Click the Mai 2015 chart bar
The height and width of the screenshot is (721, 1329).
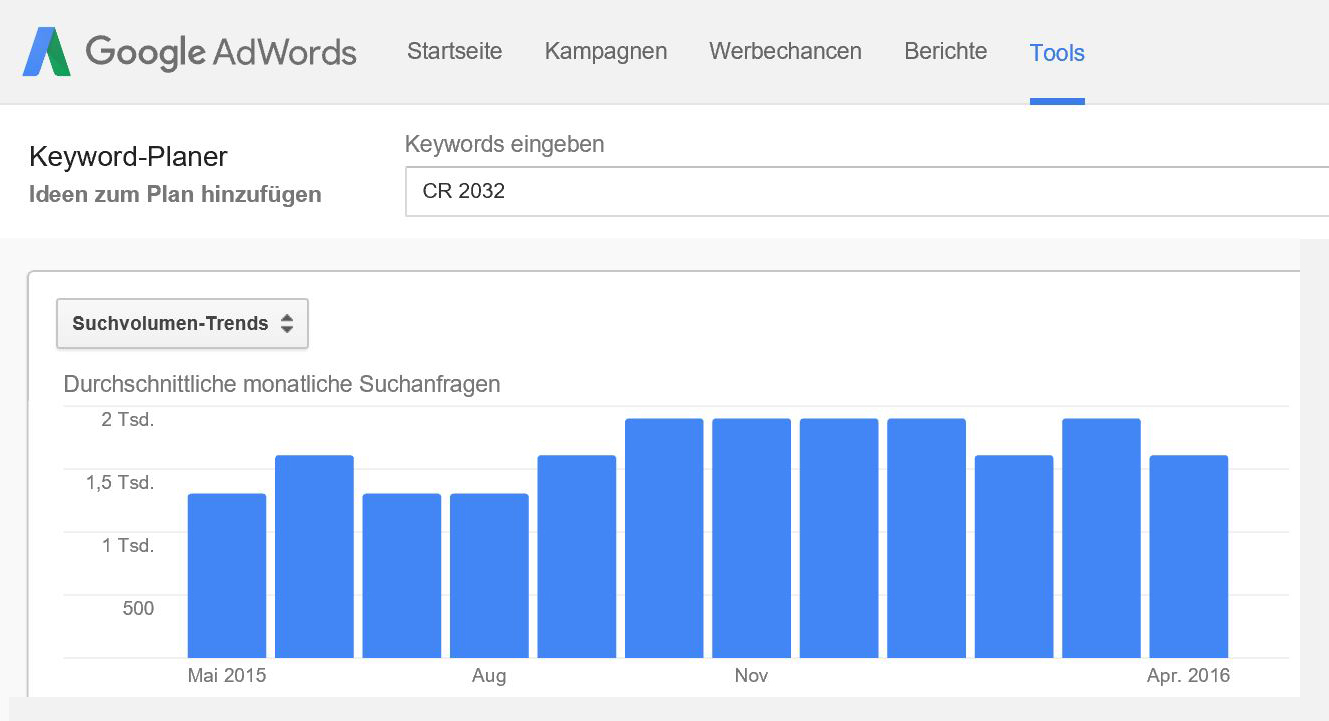227,575
